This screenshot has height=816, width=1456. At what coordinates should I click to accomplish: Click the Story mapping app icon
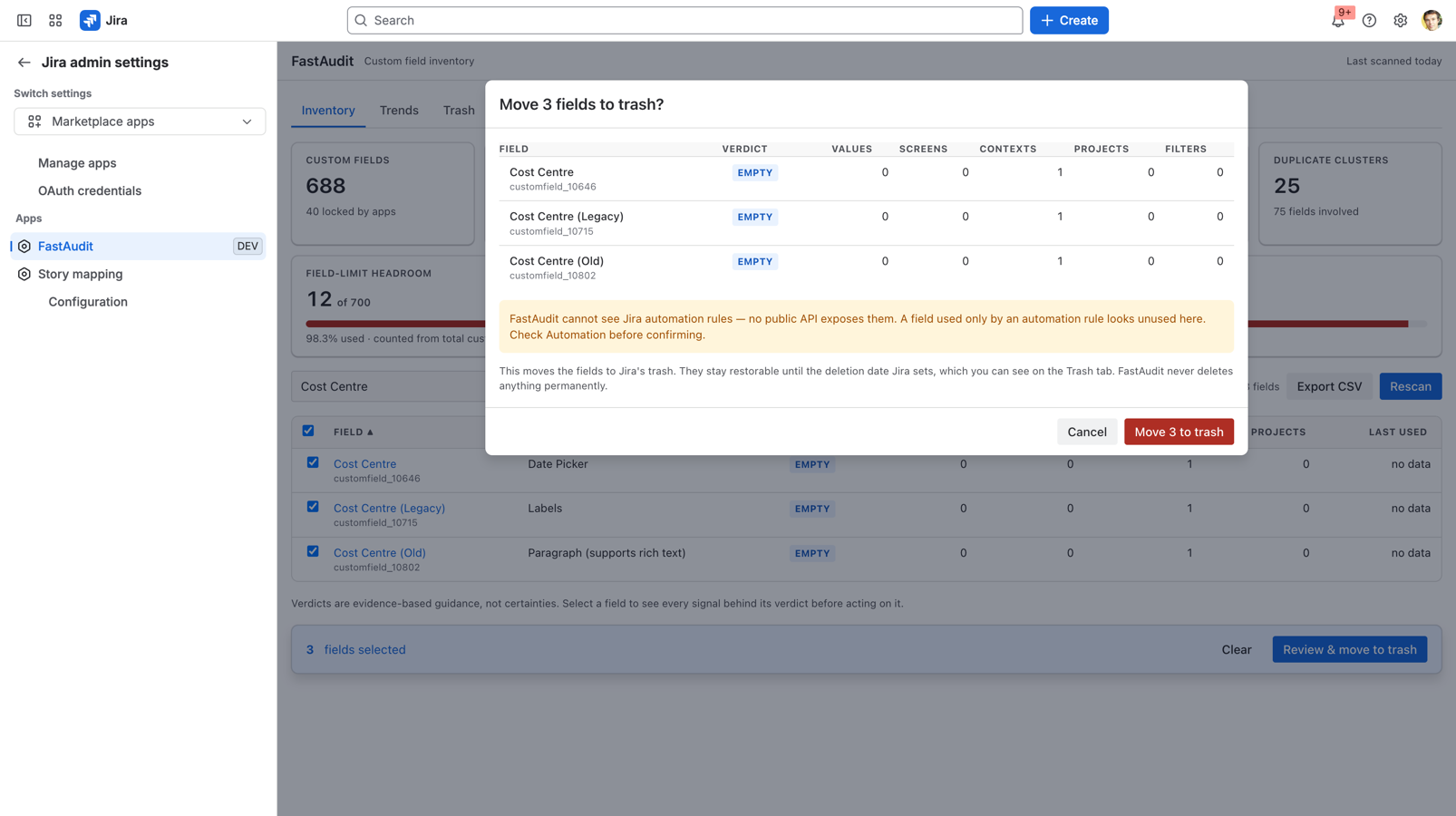[x=24, y=274]
